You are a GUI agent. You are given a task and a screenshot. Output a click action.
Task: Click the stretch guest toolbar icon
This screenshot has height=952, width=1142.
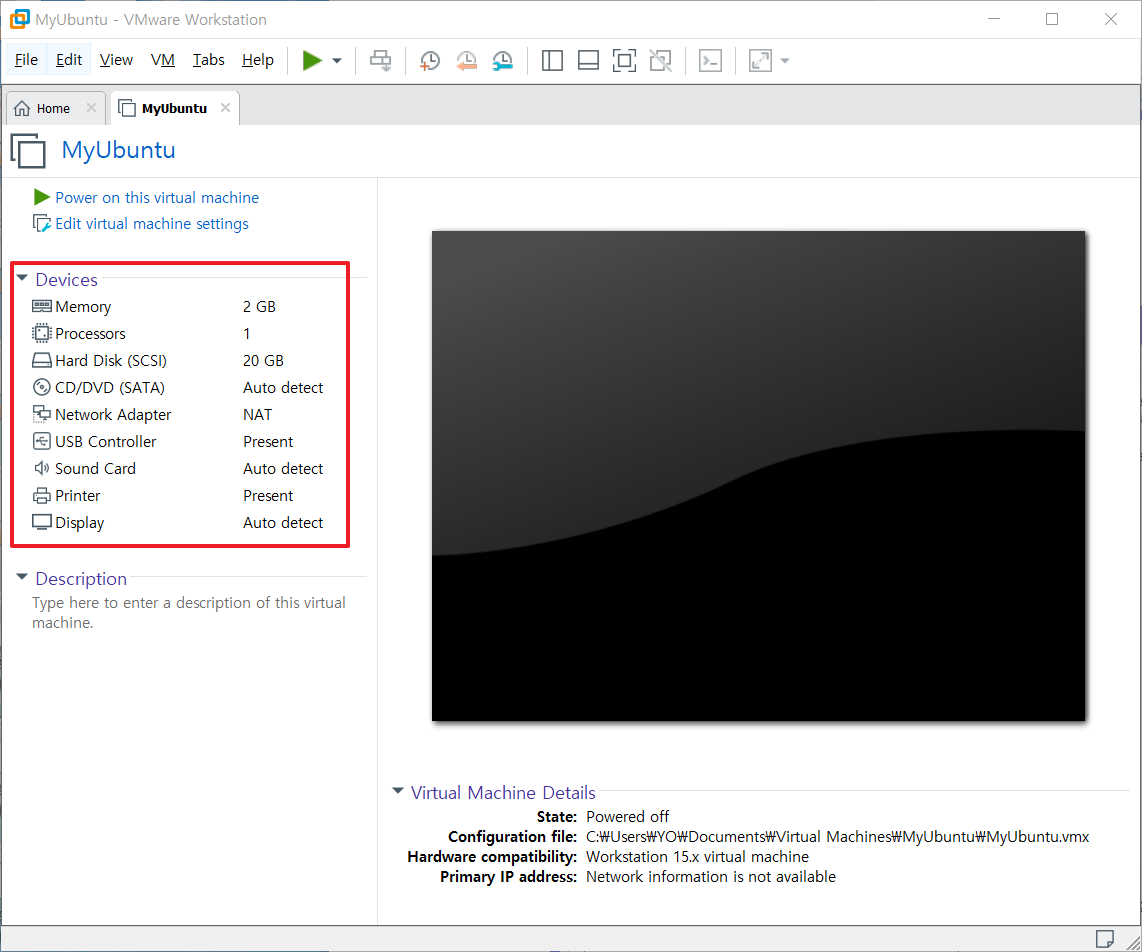click(760, 60)
